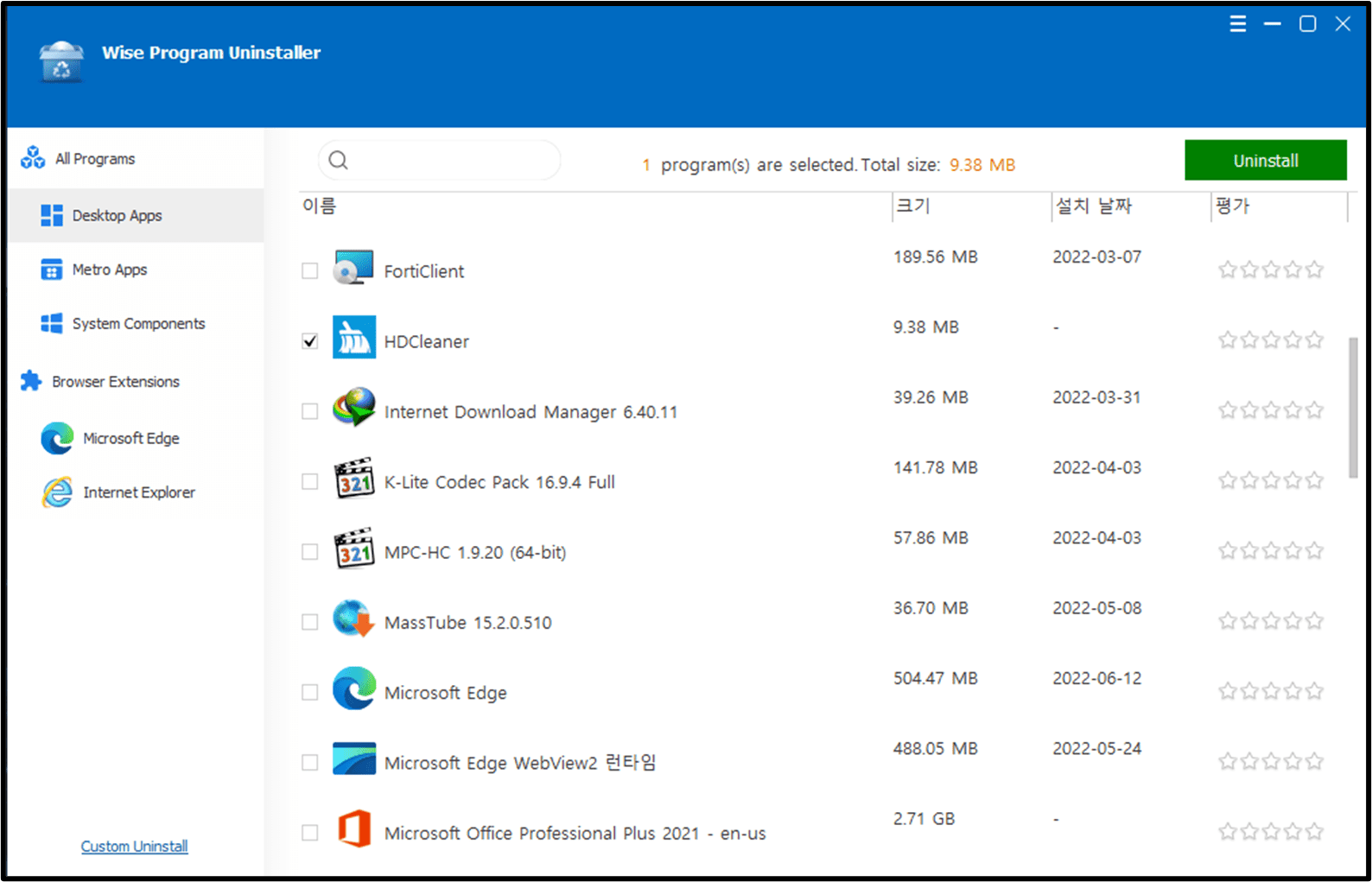
Task: Rate Microsoft Edge using its star row
Action: coord(1271,690)
